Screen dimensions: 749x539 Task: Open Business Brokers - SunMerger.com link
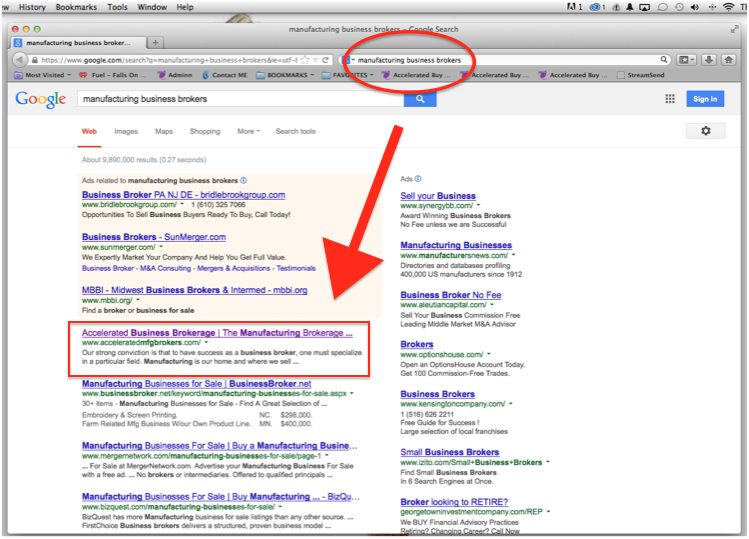point(154,237)
